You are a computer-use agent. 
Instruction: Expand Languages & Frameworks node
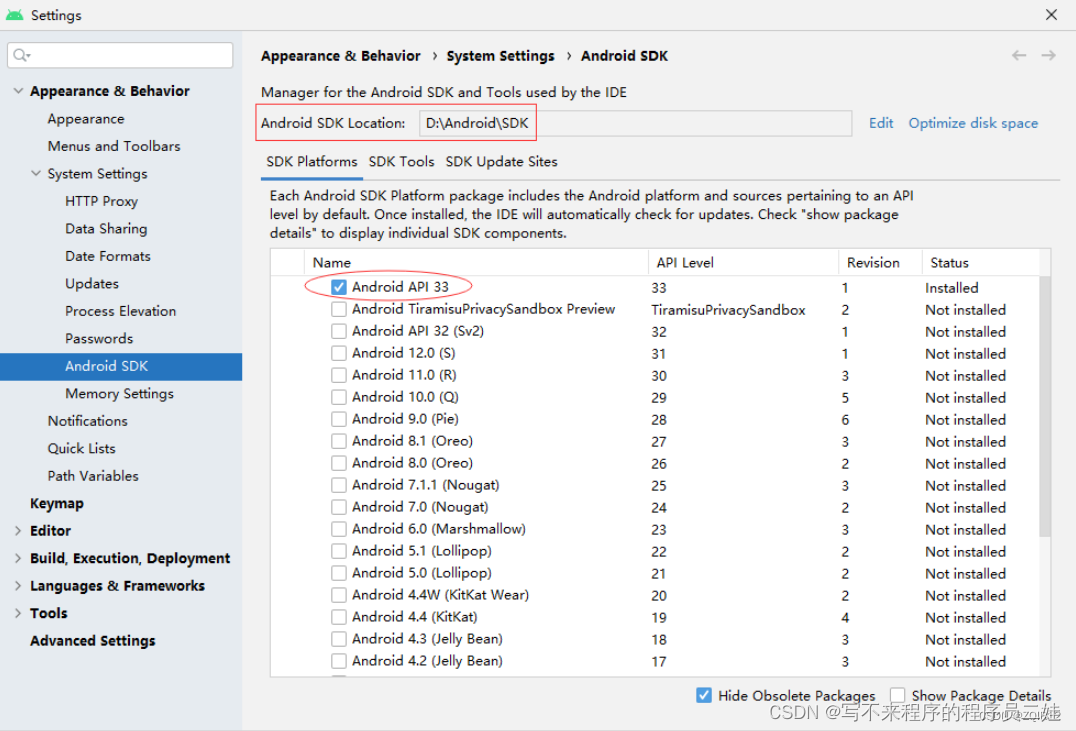(x=19, y=585)
